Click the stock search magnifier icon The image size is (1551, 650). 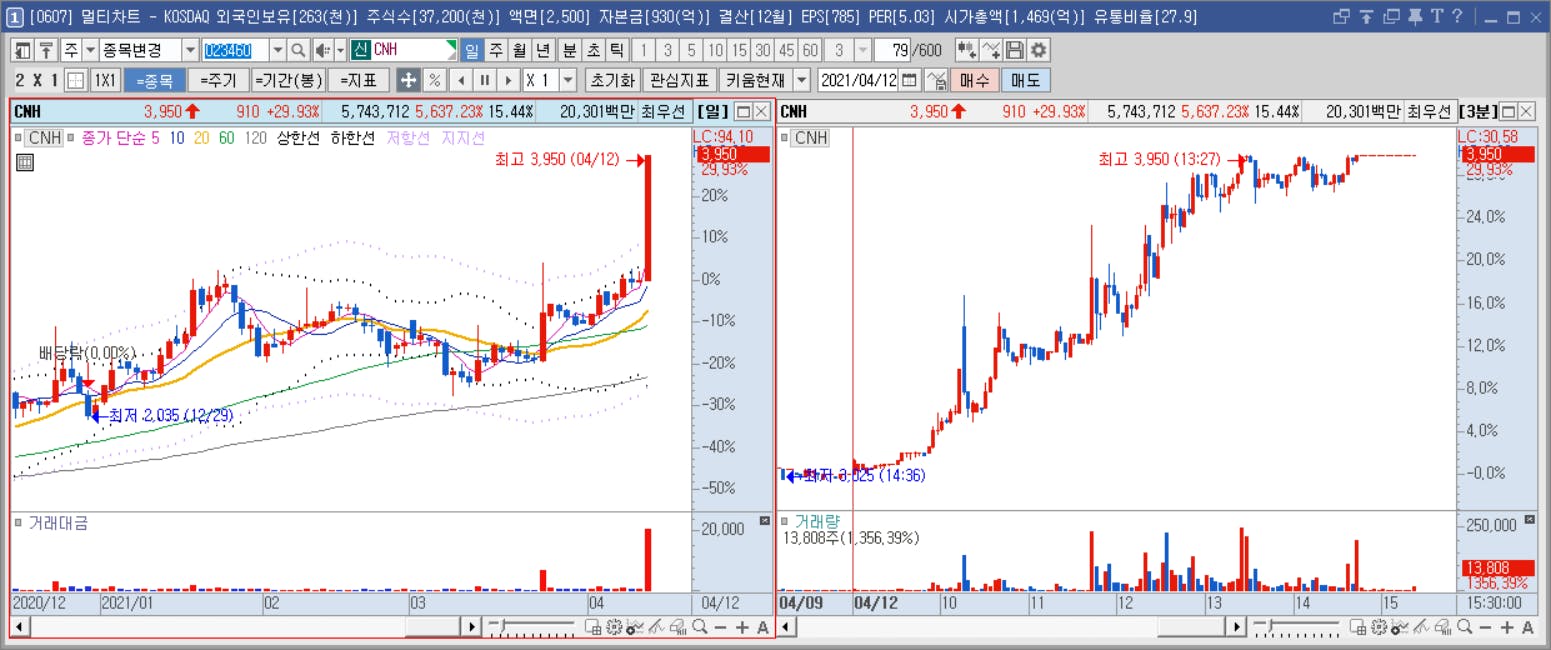pos(298,50)
